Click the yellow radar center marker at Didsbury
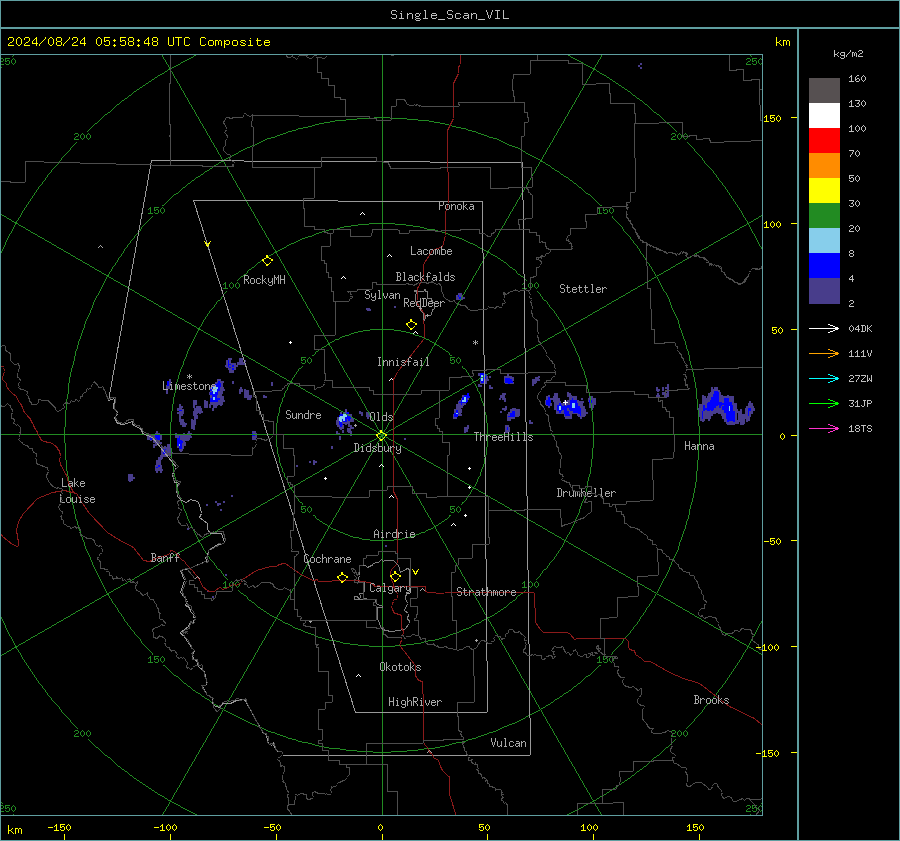The height and width of the screenshot is (841, 900). 382,435
